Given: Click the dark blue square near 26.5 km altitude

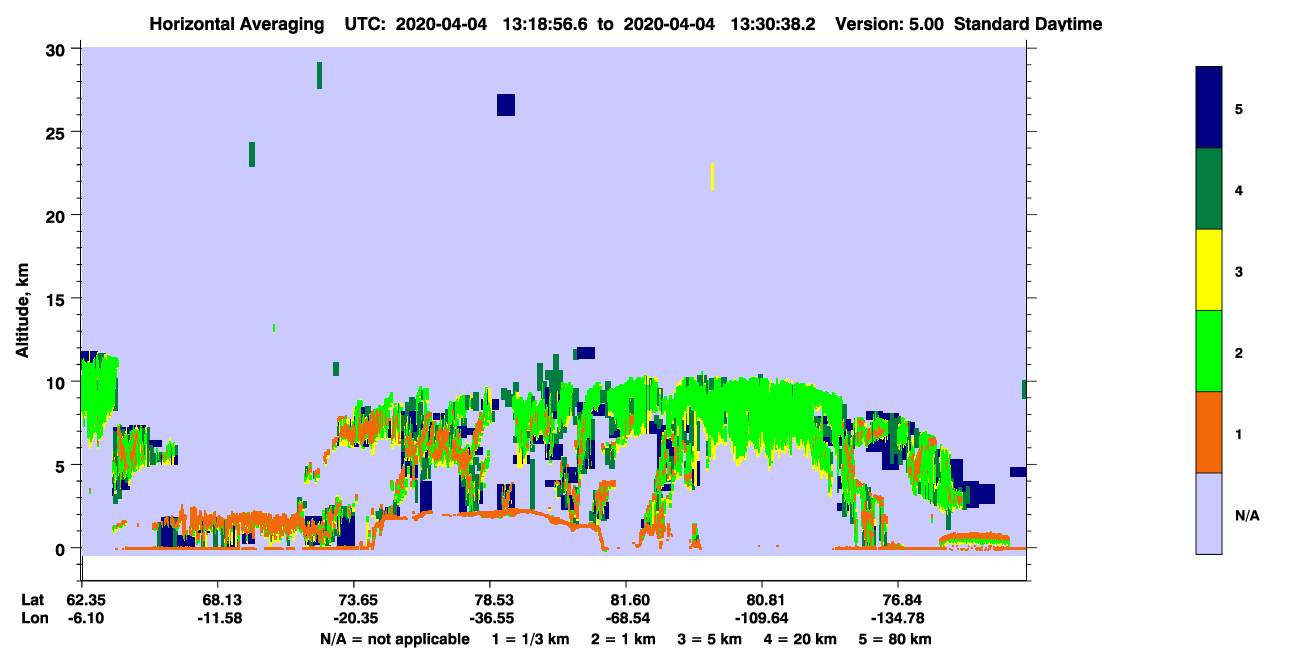Looking at the screenshot, I should click(506, 105).
